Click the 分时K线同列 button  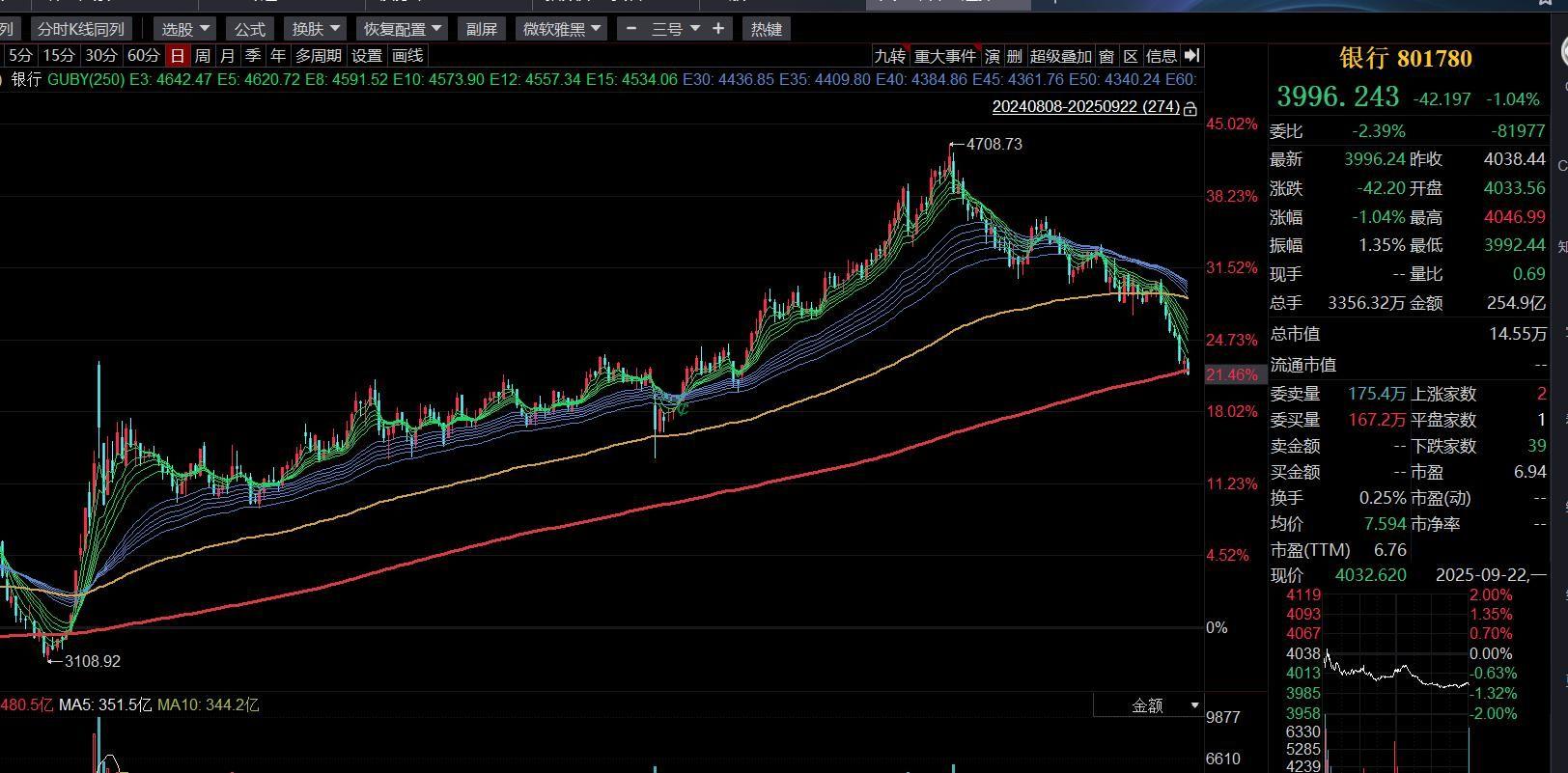[81, 29]
